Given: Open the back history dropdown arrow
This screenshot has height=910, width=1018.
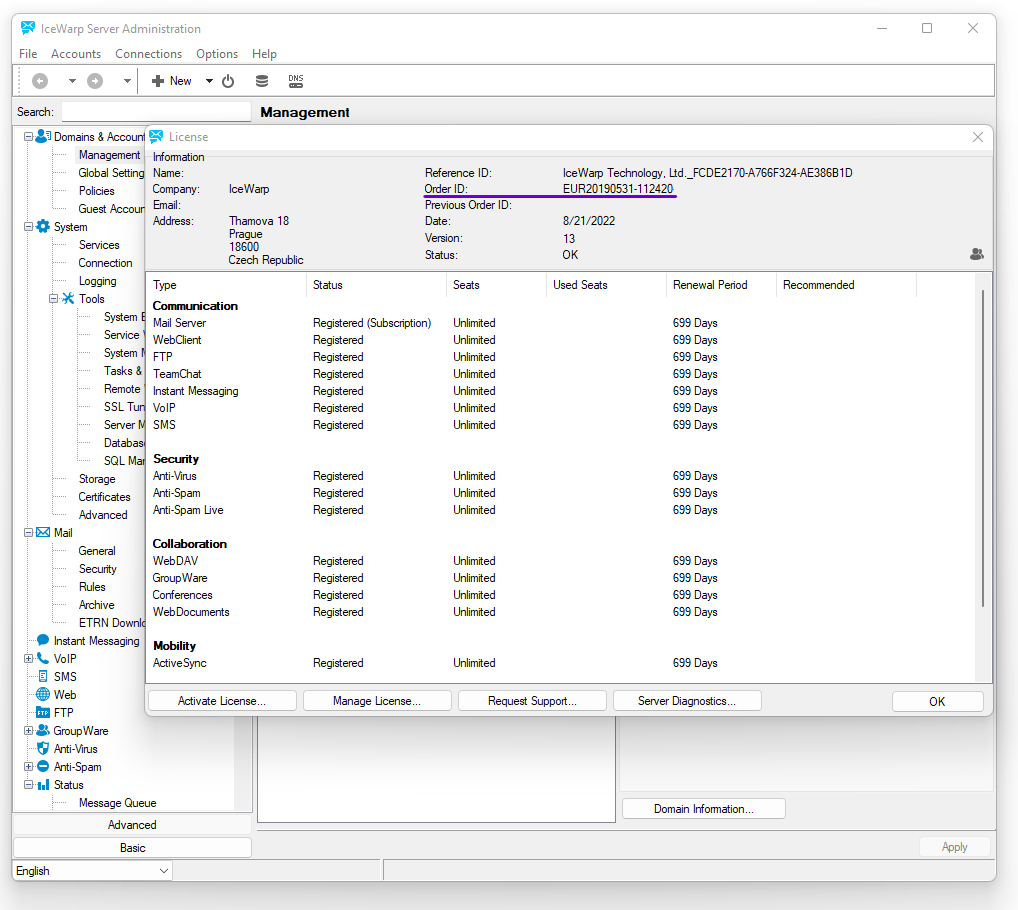Looking at the screenshot, I should (x=72, y=81).
